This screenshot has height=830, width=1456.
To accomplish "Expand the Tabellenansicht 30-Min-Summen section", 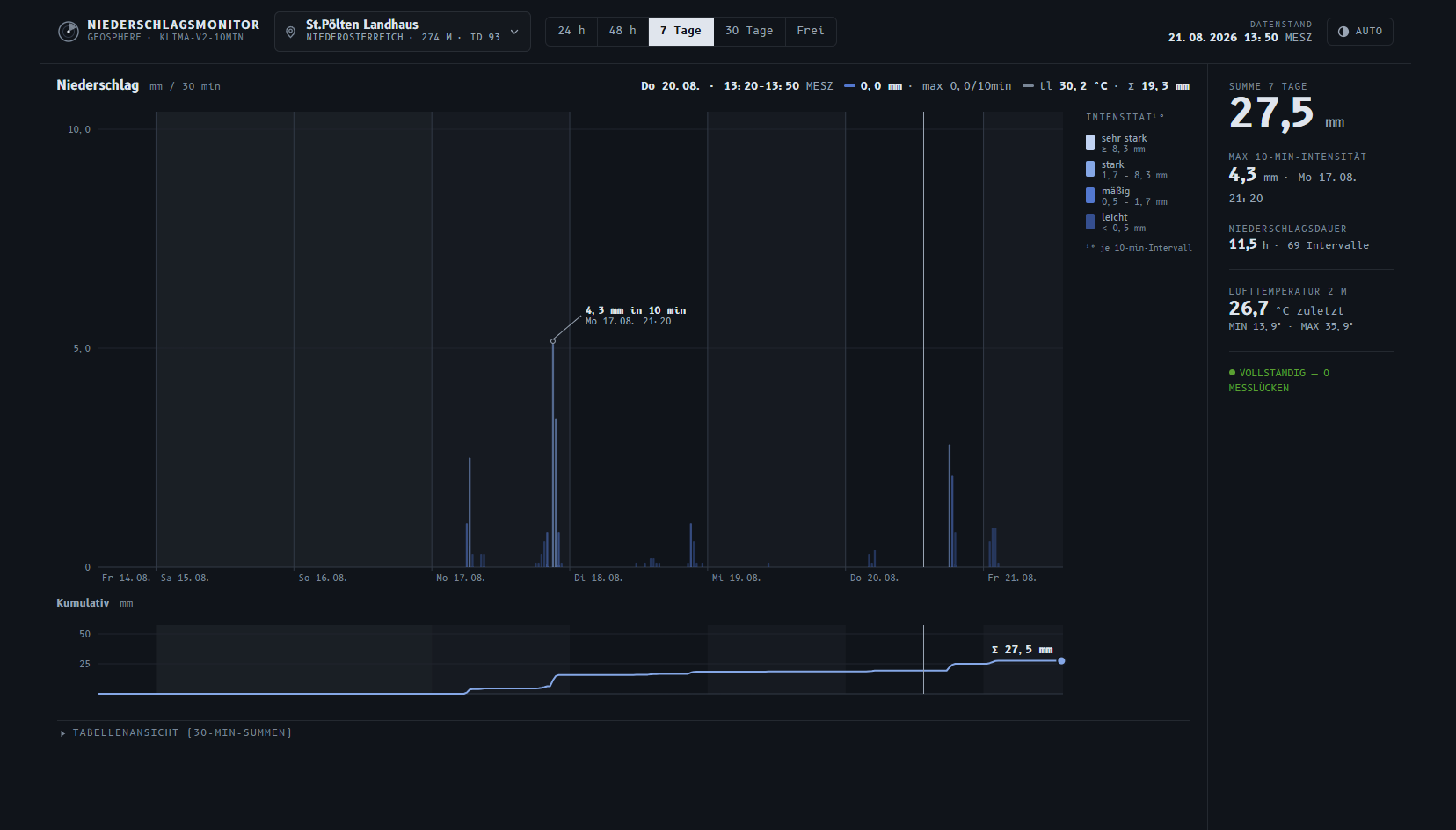I will (176, 732).
